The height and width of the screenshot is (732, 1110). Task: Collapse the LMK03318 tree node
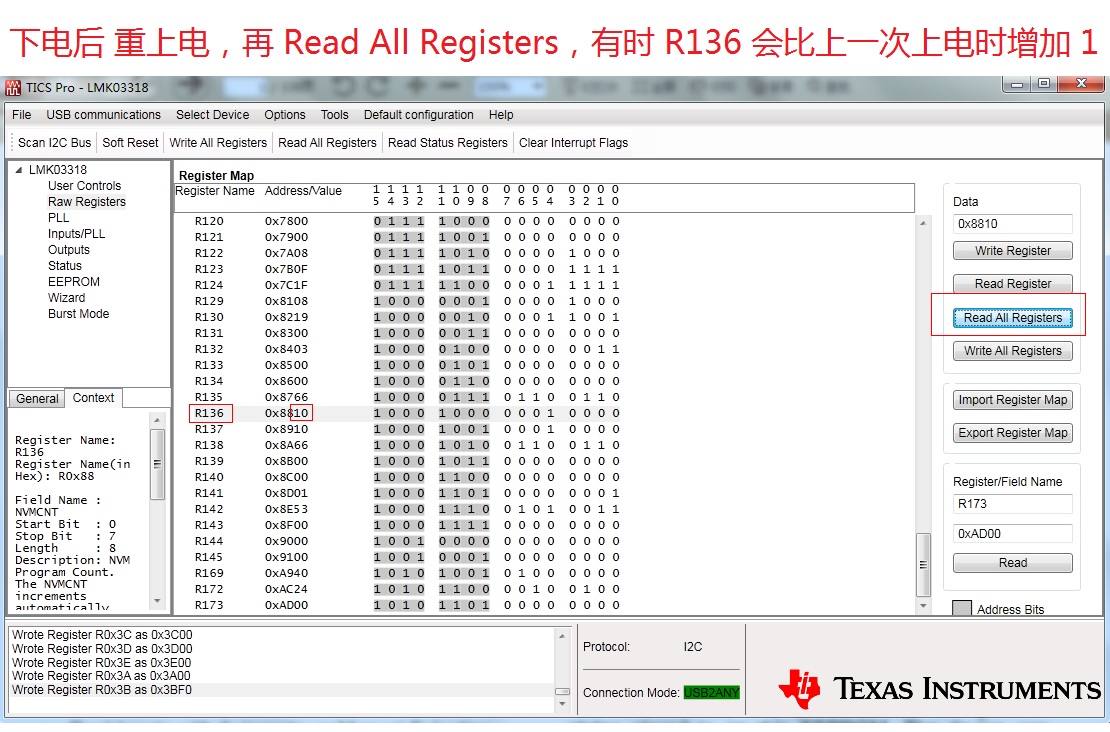pyautogui.click(x=19, y=170)
